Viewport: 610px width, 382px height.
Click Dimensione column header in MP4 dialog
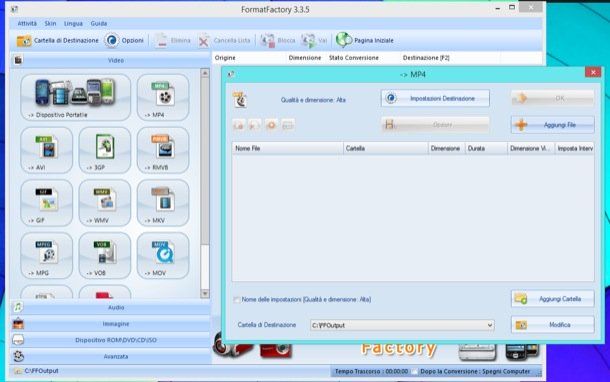pos(447,148)
